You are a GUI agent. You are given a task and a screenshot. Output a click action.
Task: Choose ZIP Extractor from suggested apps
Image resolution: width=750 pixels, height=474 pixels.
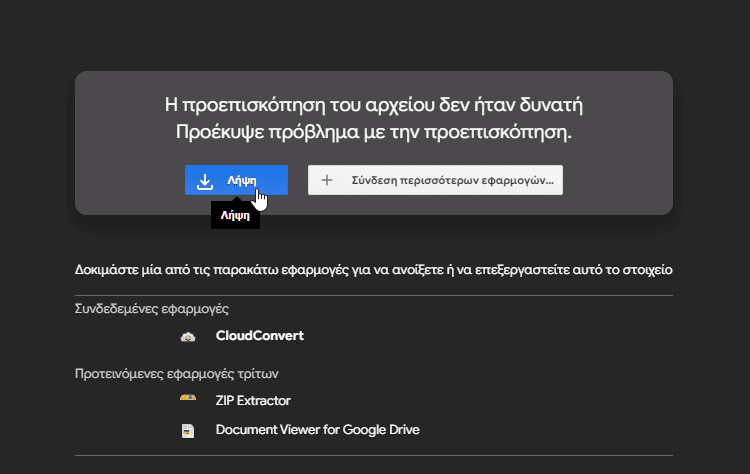pos(253,400)
